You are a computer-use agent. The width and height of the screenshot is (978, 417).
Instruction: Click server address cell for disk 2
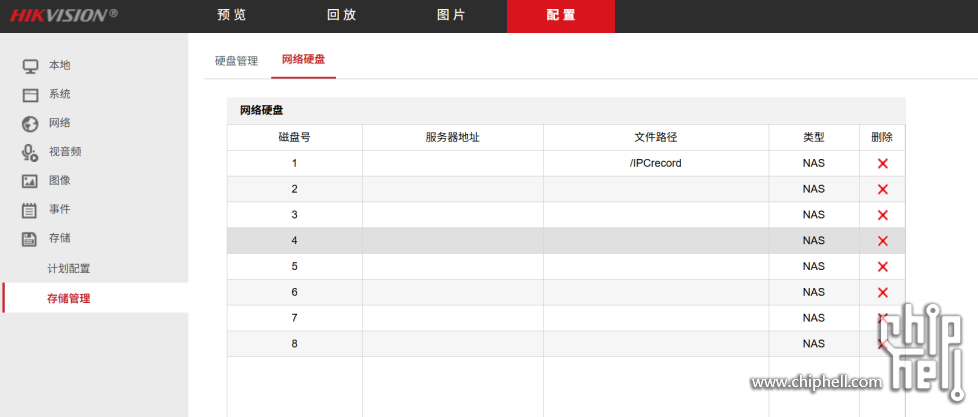tap(452, 189)
